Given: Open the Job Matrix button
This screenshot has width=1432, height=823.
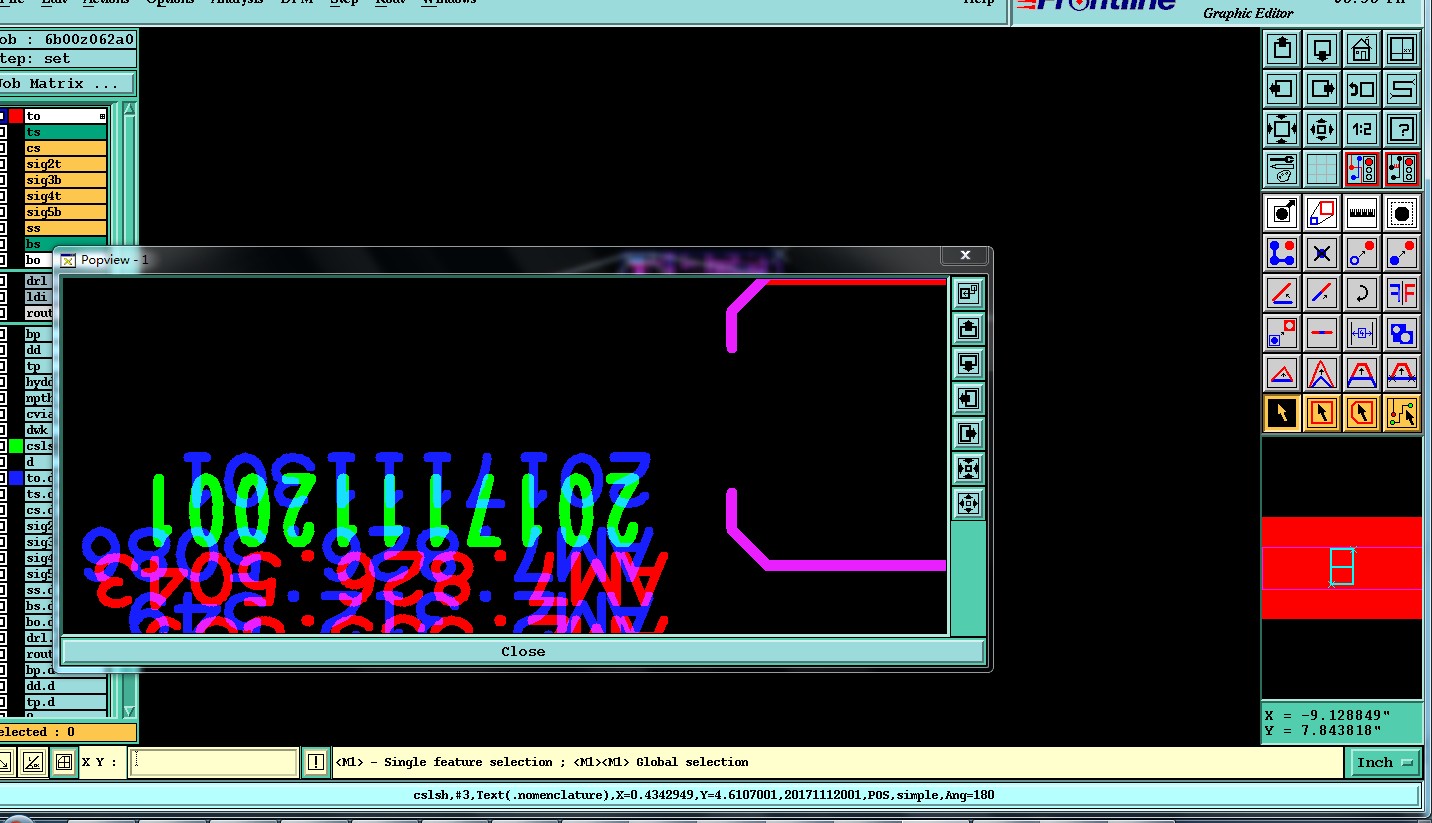Looking at the screenshot, I should point(66,84).
